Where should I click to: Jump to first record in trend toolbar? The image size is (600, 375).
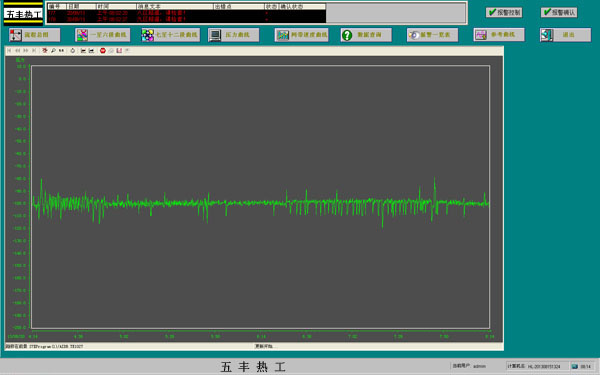pyautogui.click(x=9, y=51)
